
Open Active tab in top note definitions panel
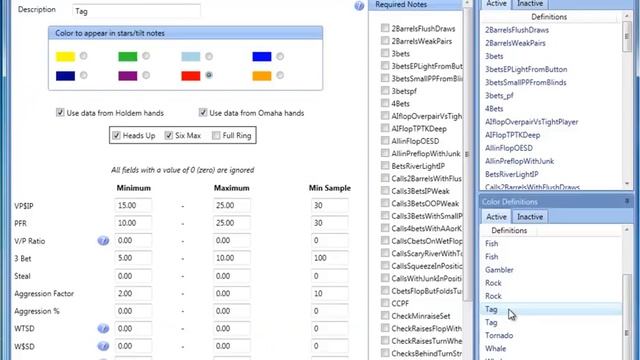pyautogui.click(x=496, y=4)
